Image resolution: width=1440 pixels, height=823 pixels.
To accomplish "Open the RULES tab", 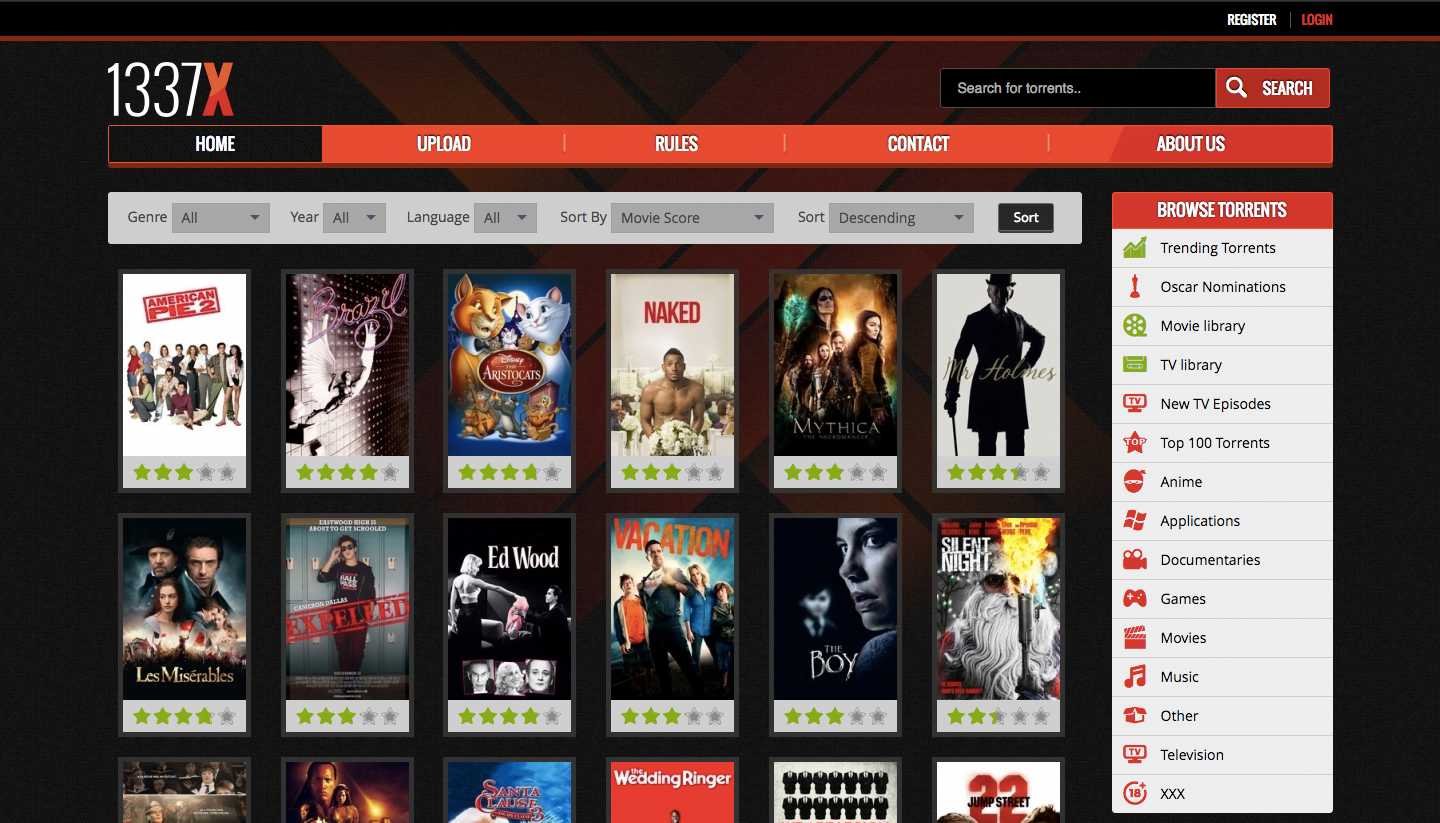I will 676,144.
